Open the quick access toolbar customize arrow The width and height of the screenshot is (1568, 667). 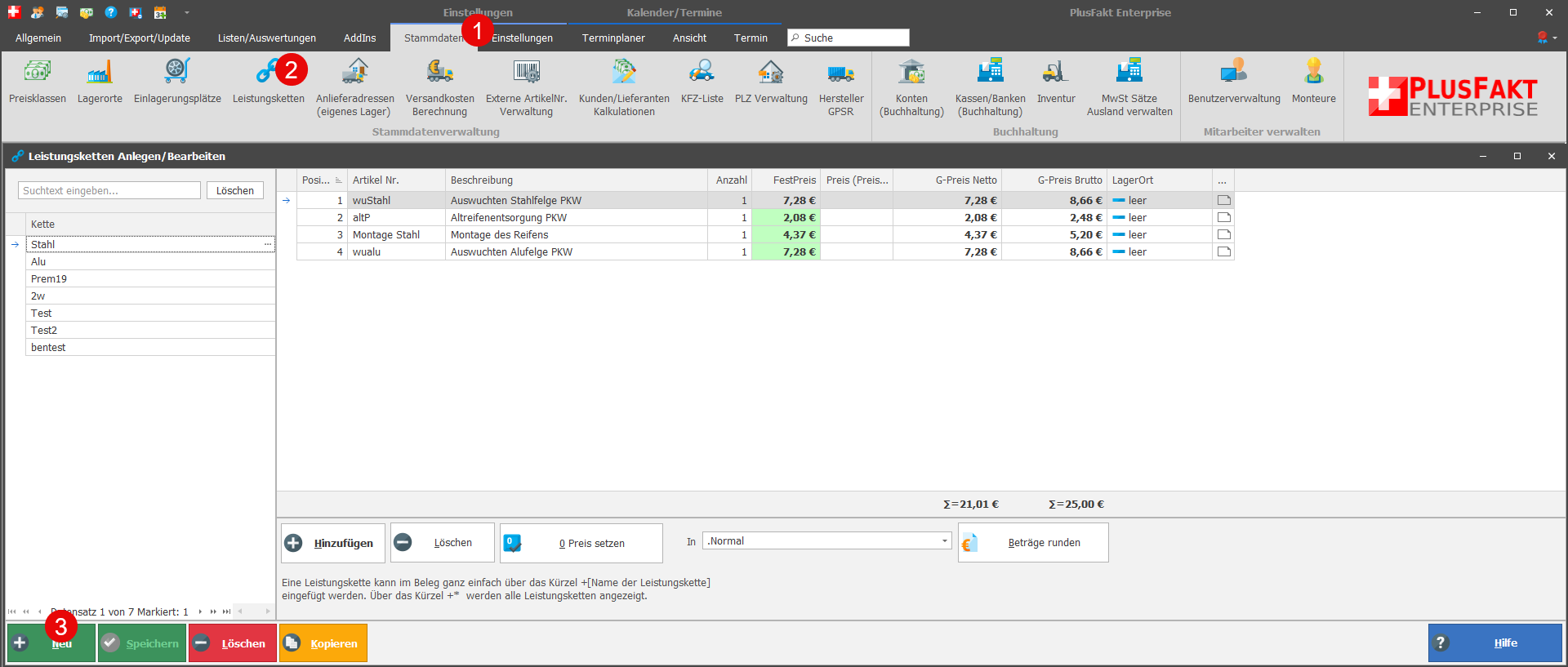(186, 12)
